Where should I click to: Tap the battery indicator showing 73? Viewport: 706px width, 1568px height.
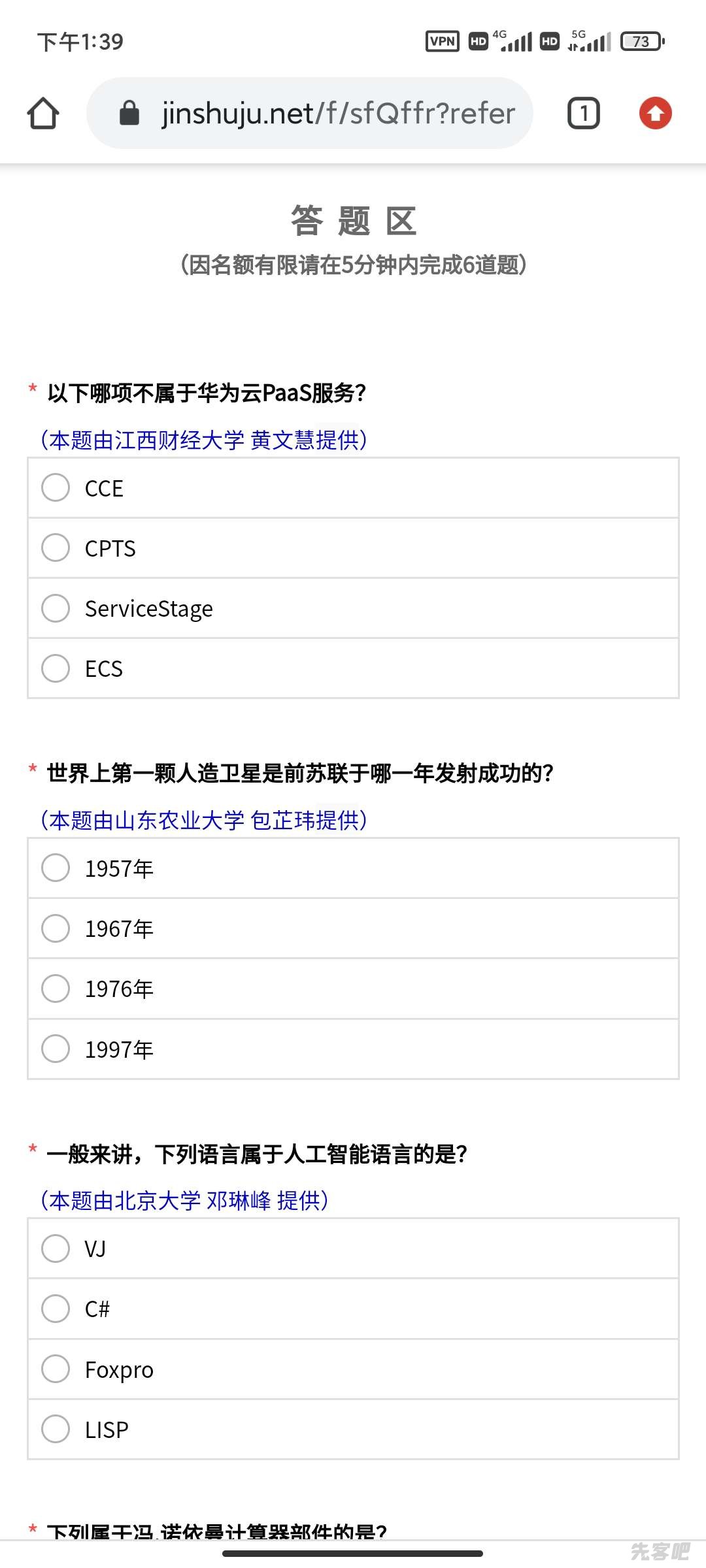click(x=642, y=41)
